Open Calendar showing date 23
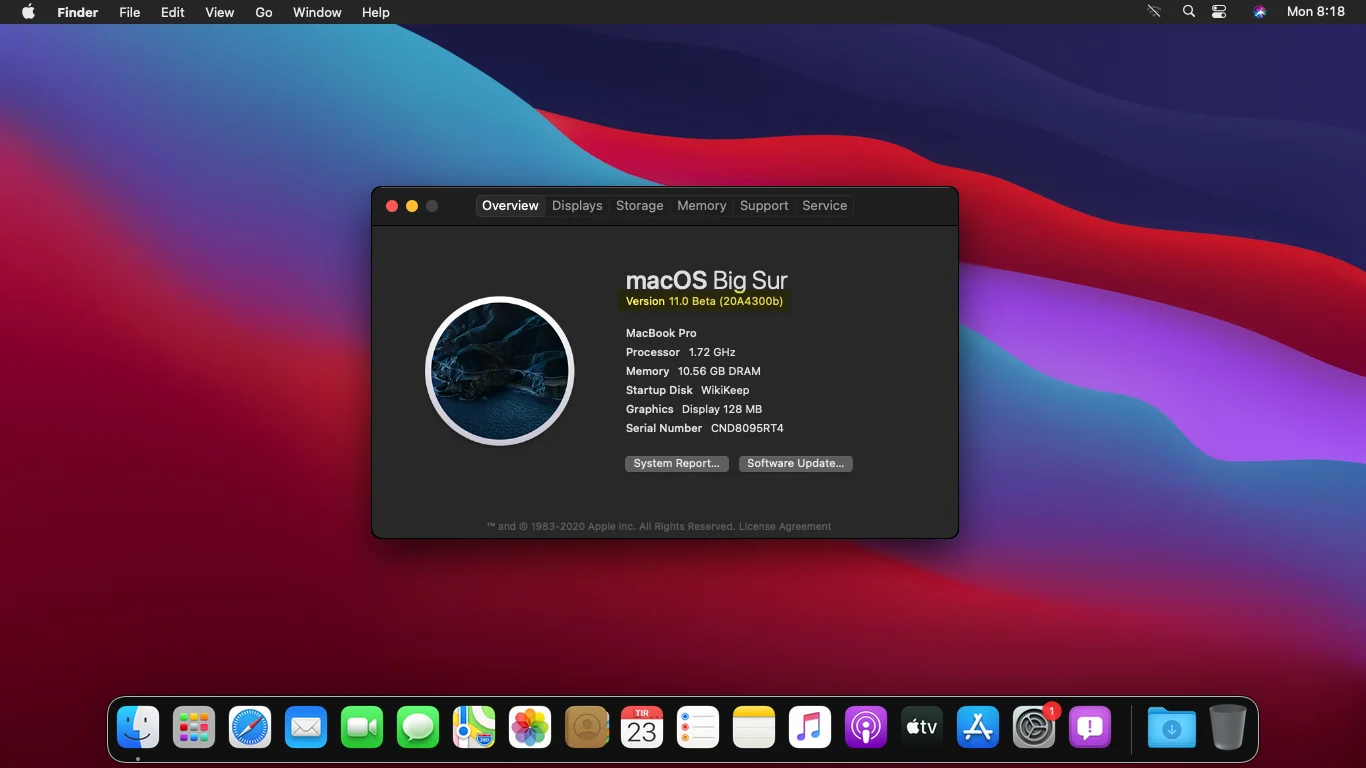The width and height of the screenshot is (1366, 768). 642,727
